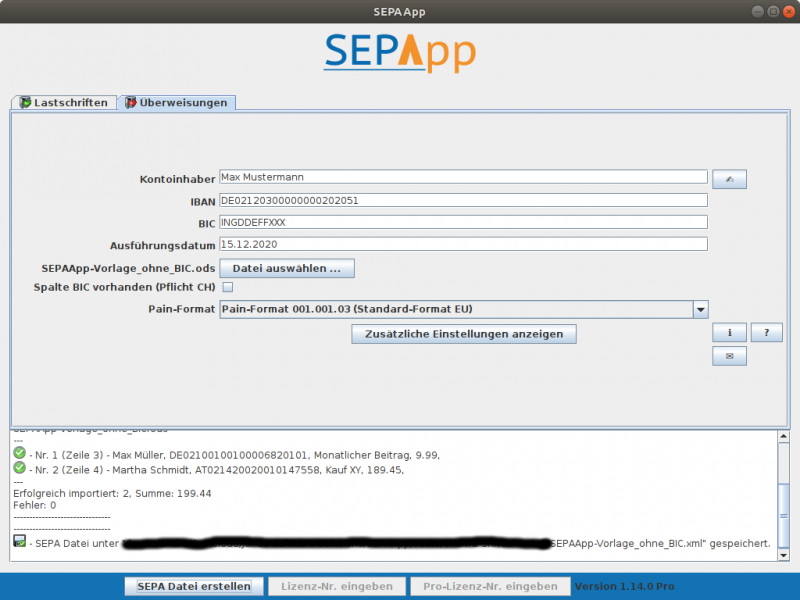Click the Pro-Lizenz-Nr. eingeben button

(489, 586)
